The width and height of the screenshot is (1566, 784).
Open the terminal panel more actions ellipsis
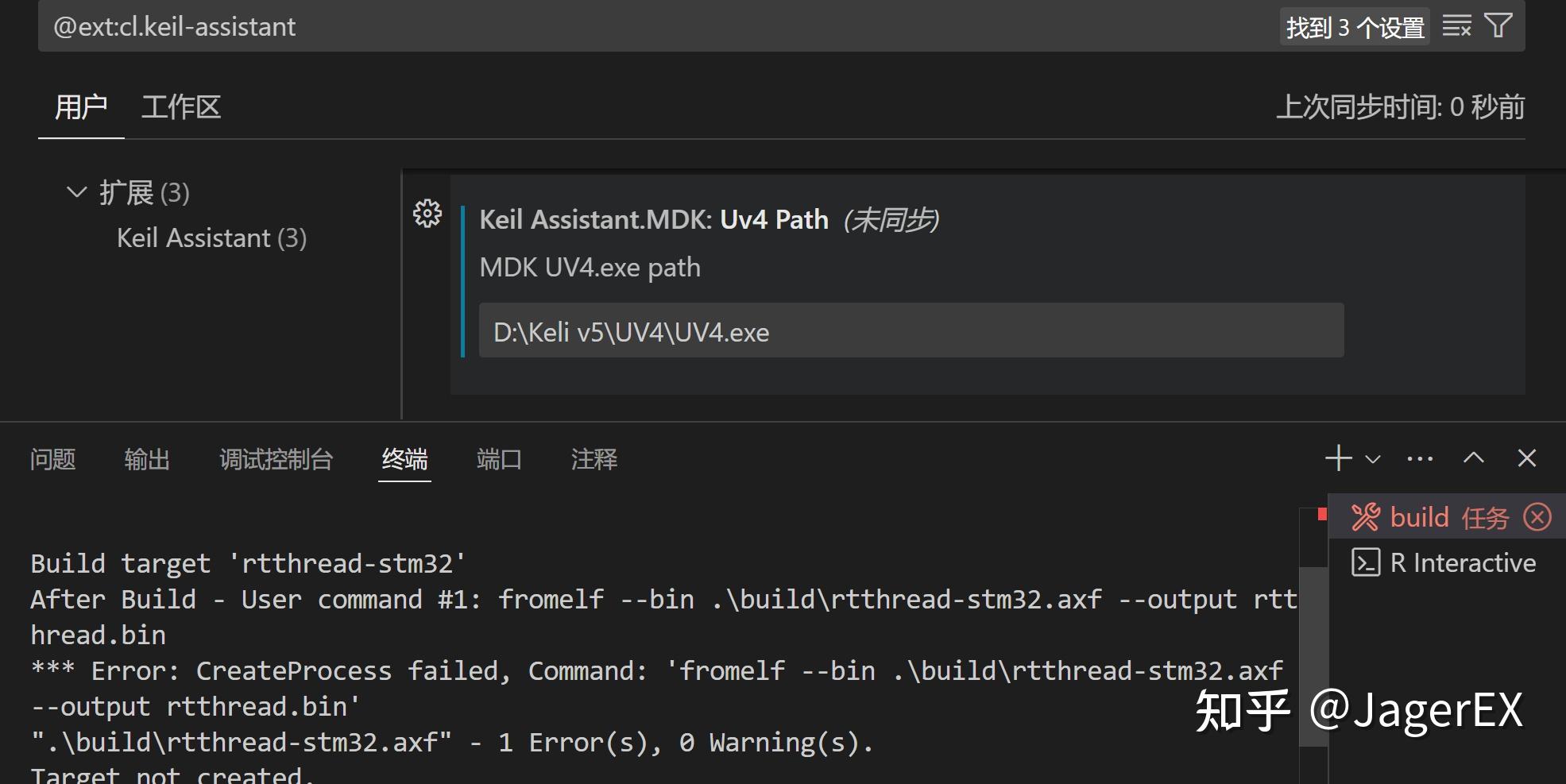coord(1420,458)
